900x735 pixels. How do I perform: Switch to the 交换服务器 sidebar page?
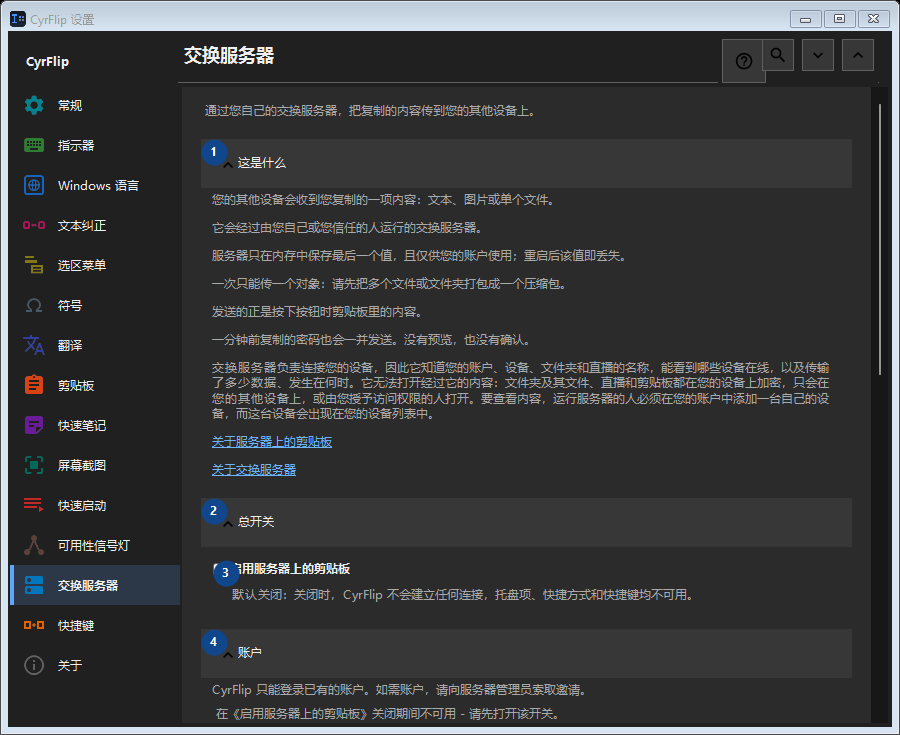pos(95,585)
